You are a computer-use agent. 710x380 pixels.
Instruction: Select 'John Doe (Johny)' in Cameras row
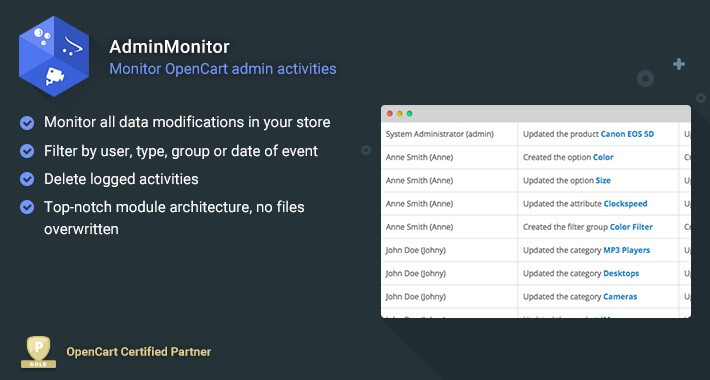[416, 297]
